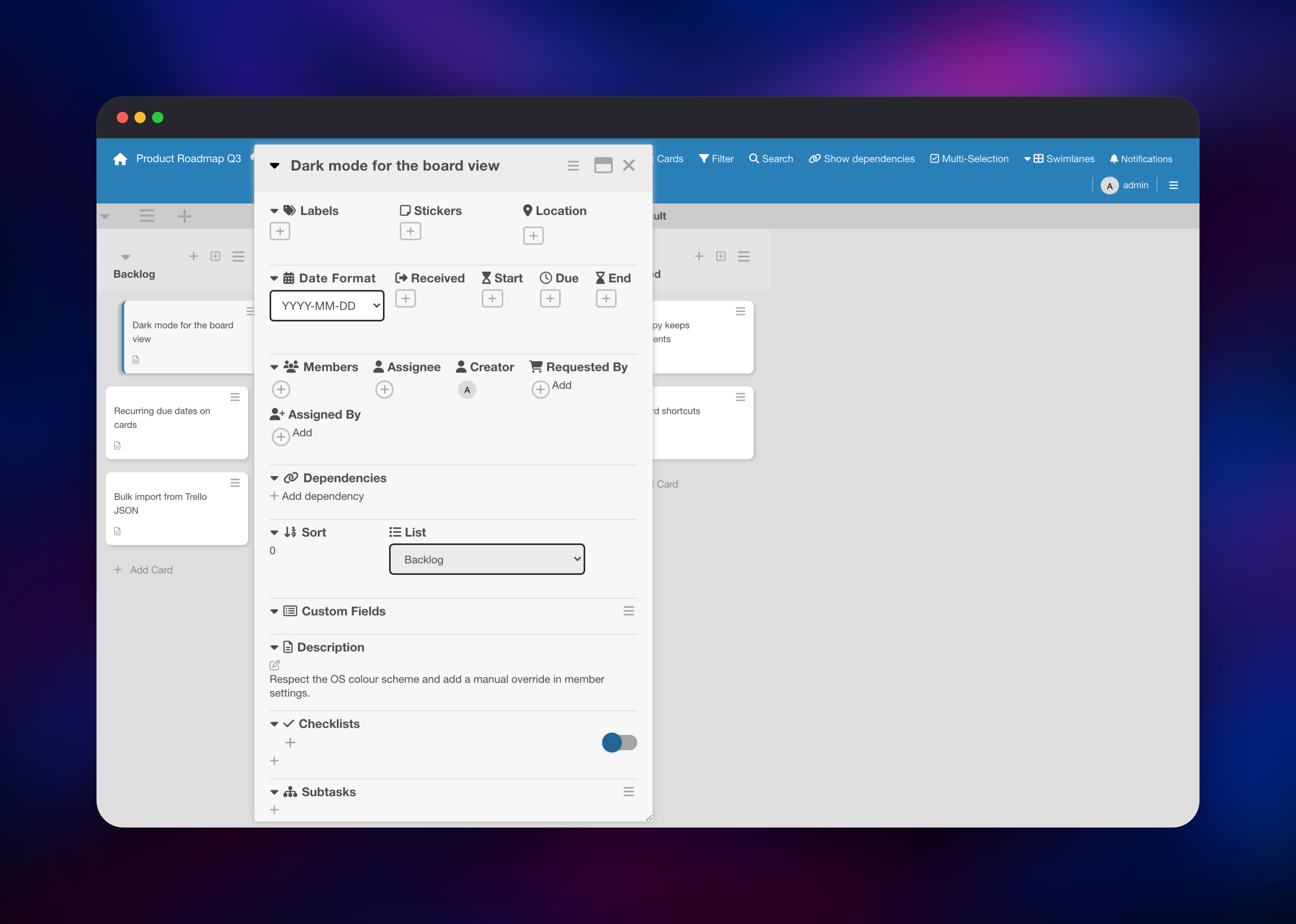This screenshot has height=924, width=1296.
Task: Set the Received date
Action: pyautogui.click(x=405, y=299)
